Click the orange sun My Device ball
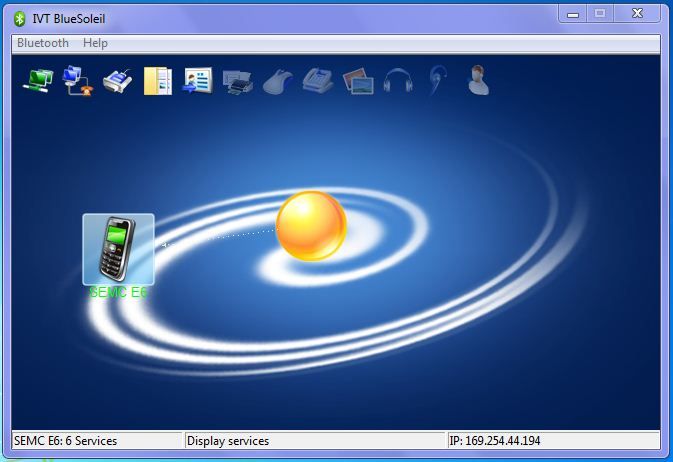The image size is (673, 462). pyautogui.click(x=311, y=226)
